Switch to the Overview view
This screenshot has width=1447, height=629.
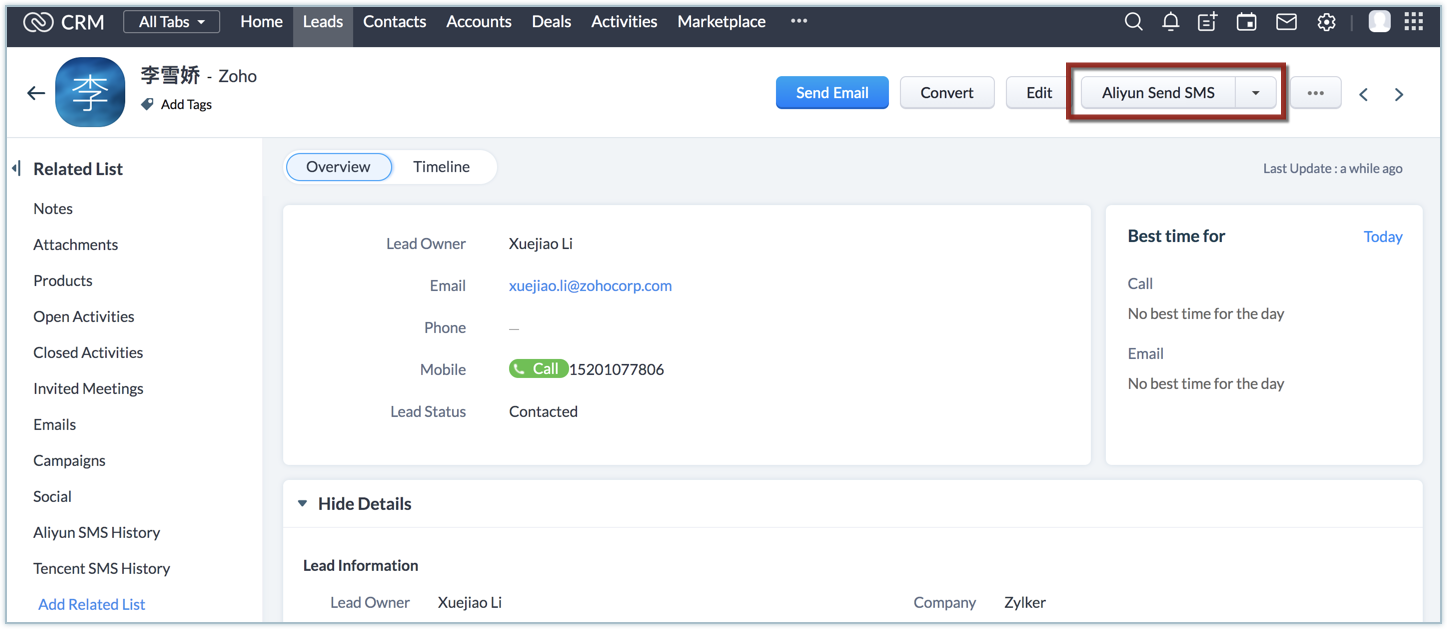(x=338, y=167)
